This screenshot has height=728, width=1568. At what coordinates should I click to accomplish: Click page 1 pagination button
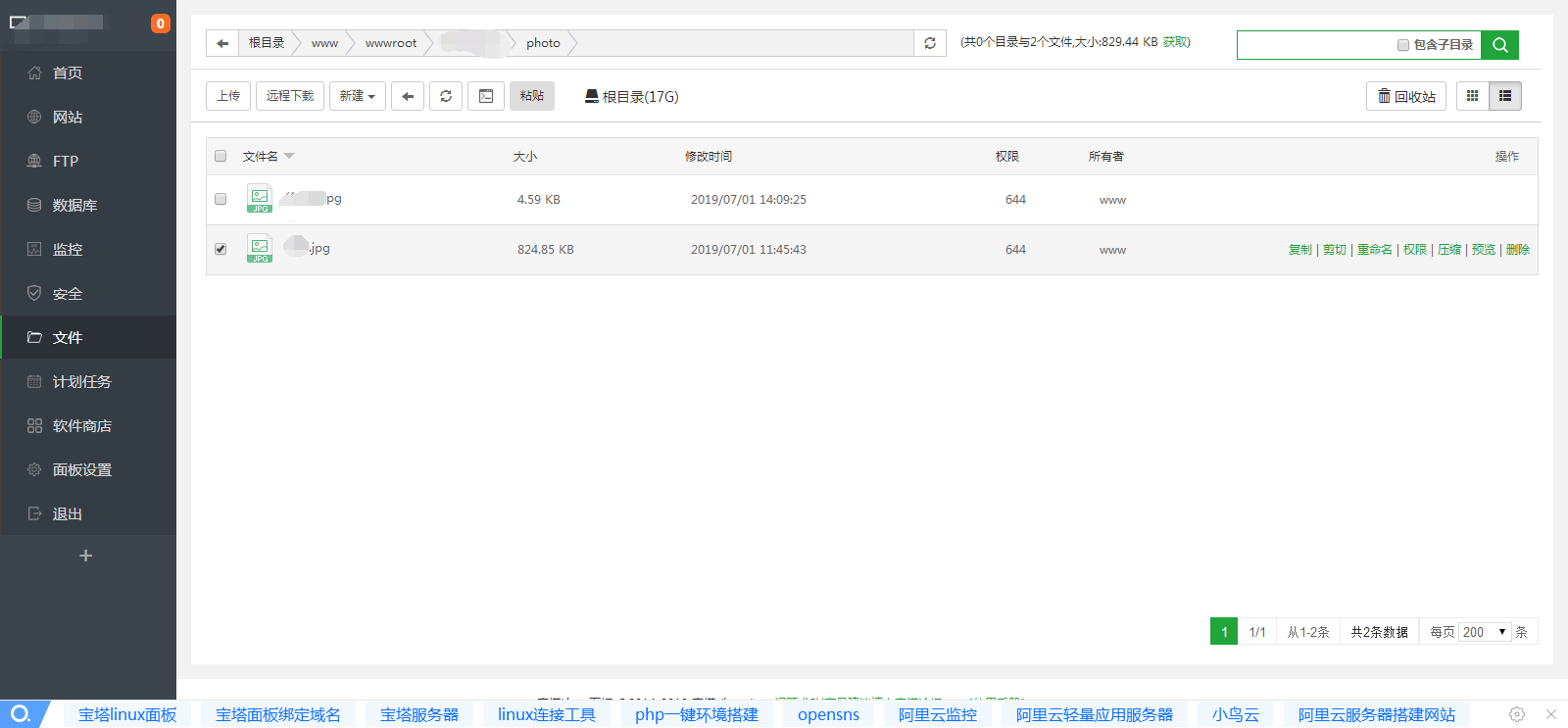(x=1224, y=632)
